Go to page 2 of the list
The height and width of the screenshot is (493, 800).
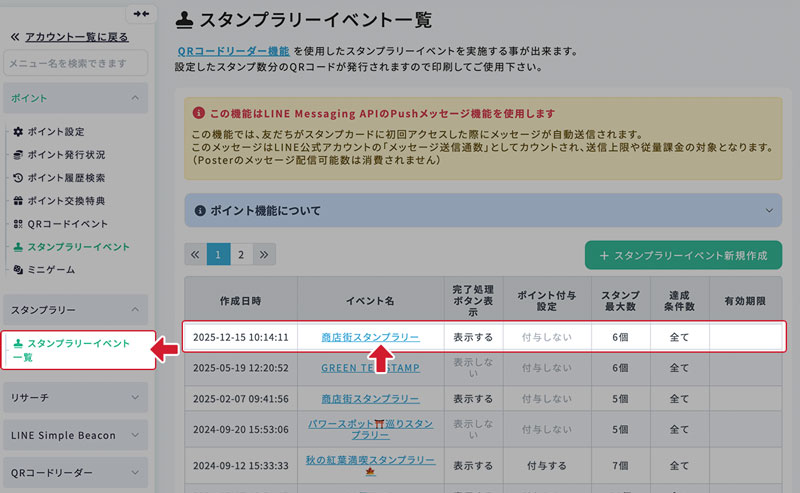click(x=241, y=254)
